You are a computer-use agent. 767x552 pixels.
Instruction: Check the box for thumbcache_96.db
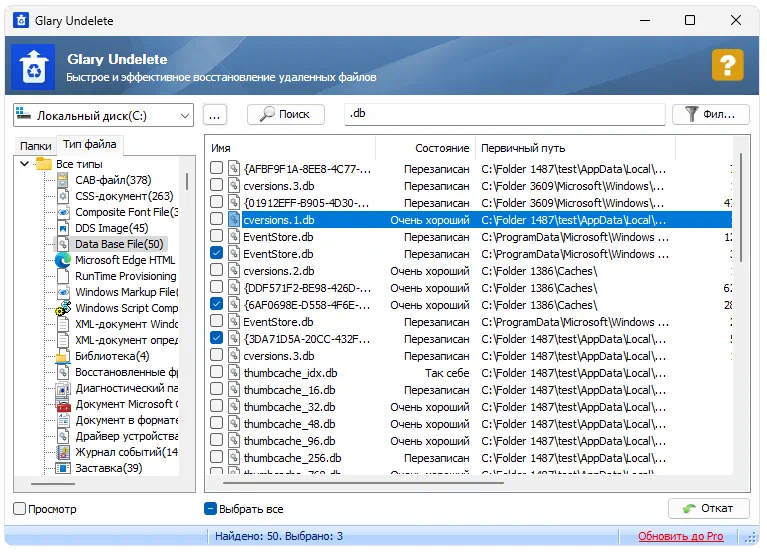coord(216,440)
